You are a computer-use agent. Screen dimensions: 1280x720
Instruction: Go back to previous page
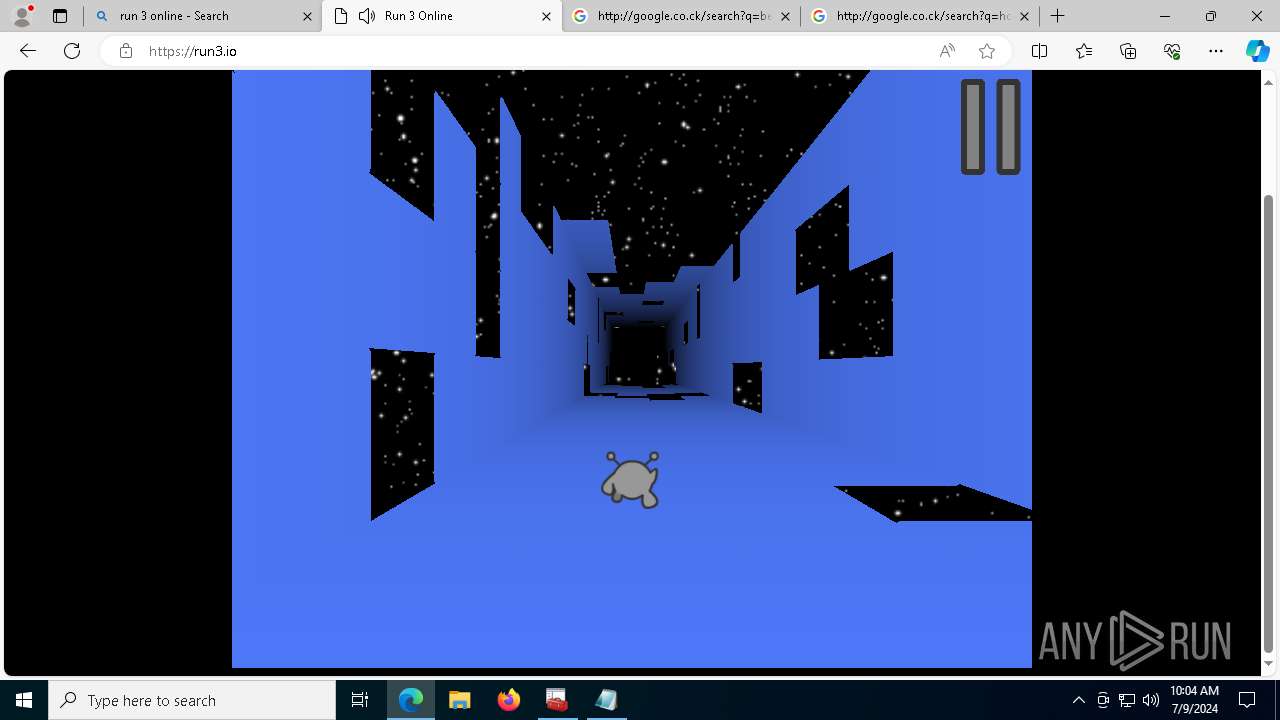[x=28, y=51]
